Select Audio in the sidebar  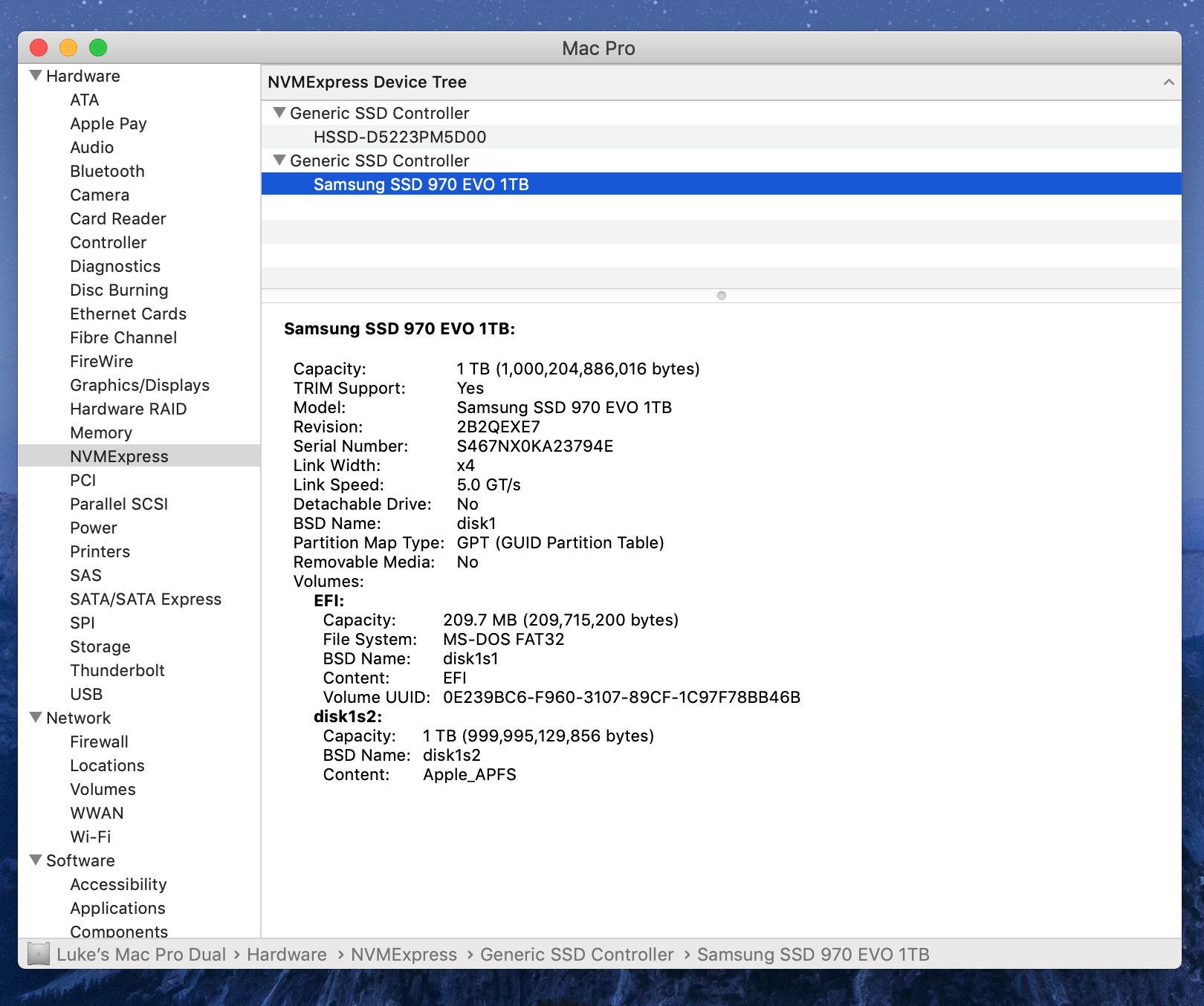click(92, 147)
